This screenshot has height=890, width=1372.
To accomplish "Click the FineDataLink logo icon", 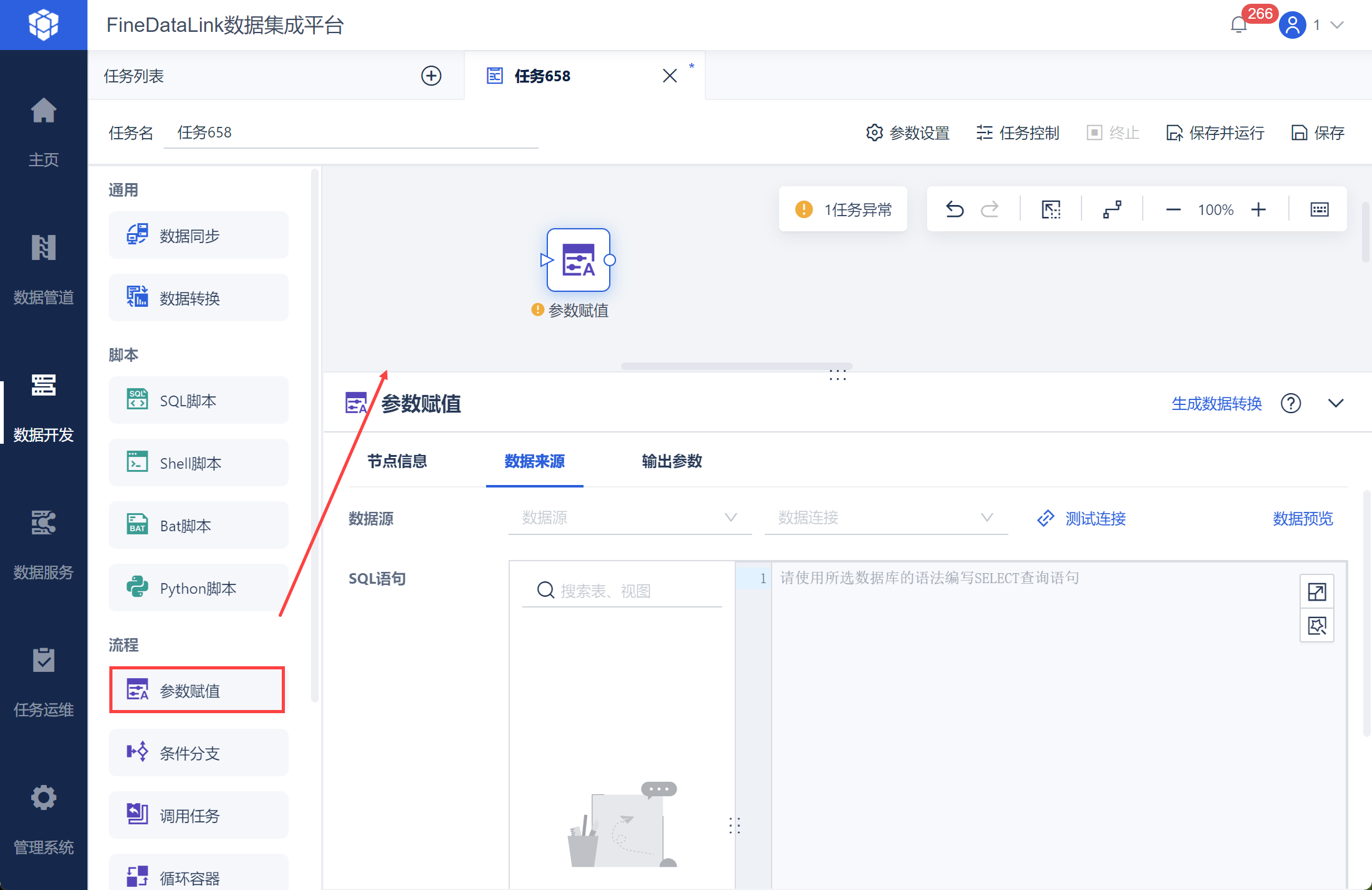I will point(43,25).
